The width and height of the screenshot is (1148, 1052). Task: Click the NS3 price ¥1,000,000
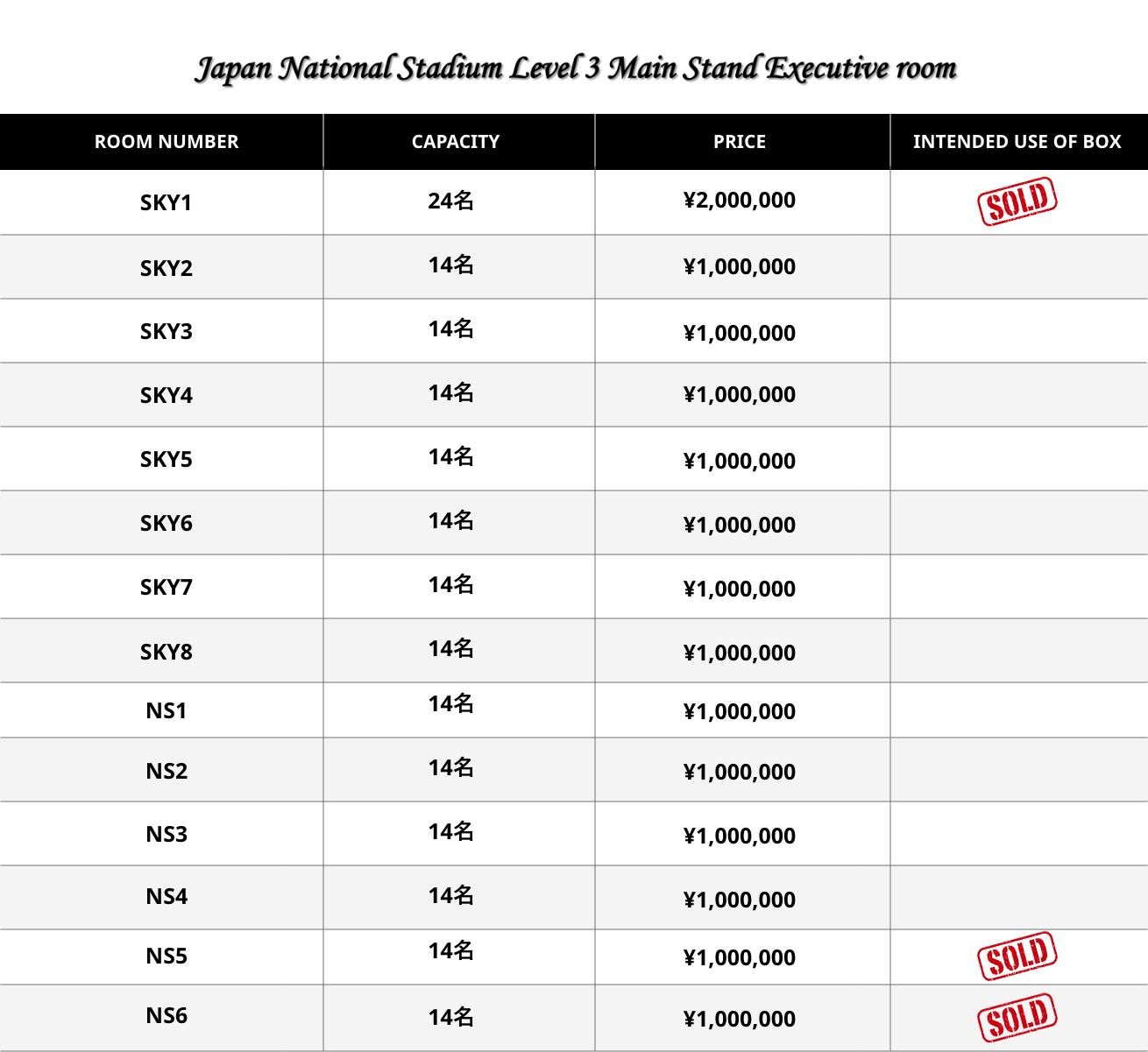[740, 836]
